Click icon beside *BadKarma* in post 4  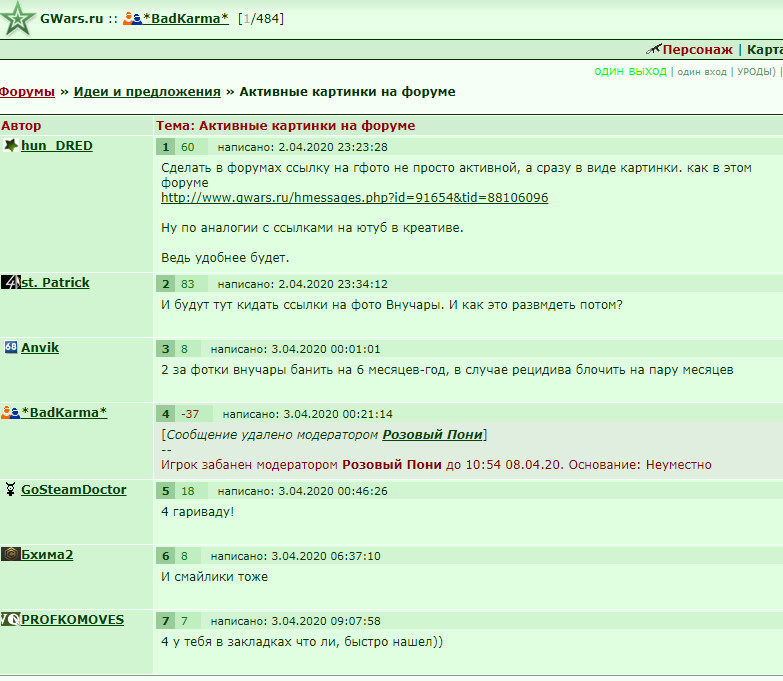click(x=10, y=412)
